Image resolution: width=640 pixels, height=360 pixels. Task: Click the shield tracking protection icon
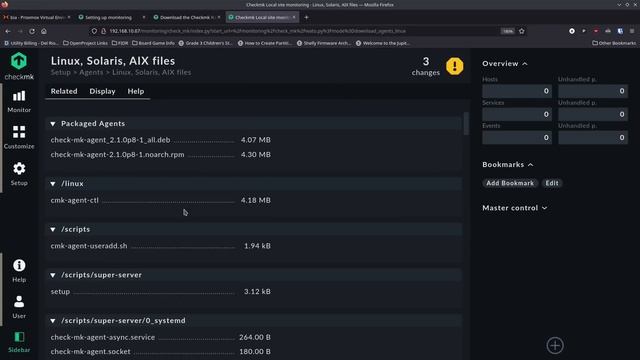point(94,31)
